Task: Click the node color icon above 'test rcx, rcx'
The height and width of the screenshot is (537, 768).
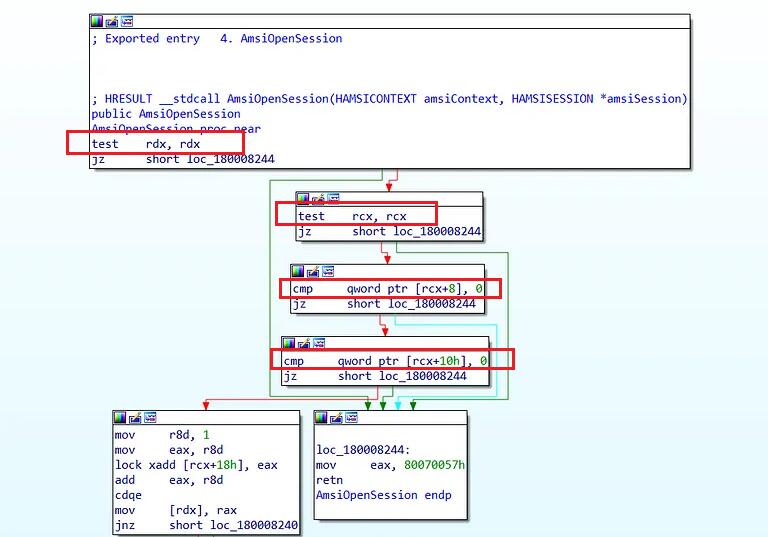Action: click(303, 198)
